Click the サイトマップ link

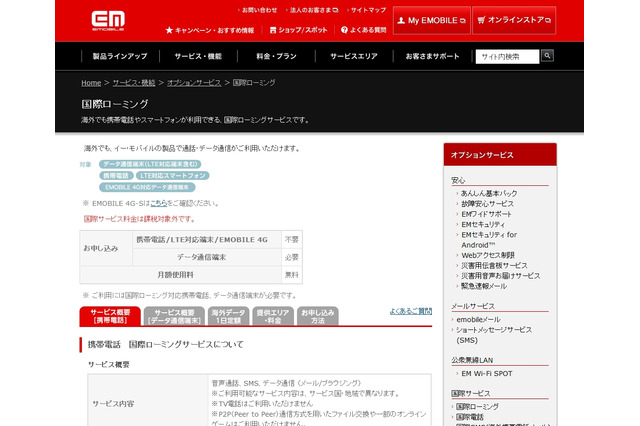pyautogui.click(x=368, y=10)
